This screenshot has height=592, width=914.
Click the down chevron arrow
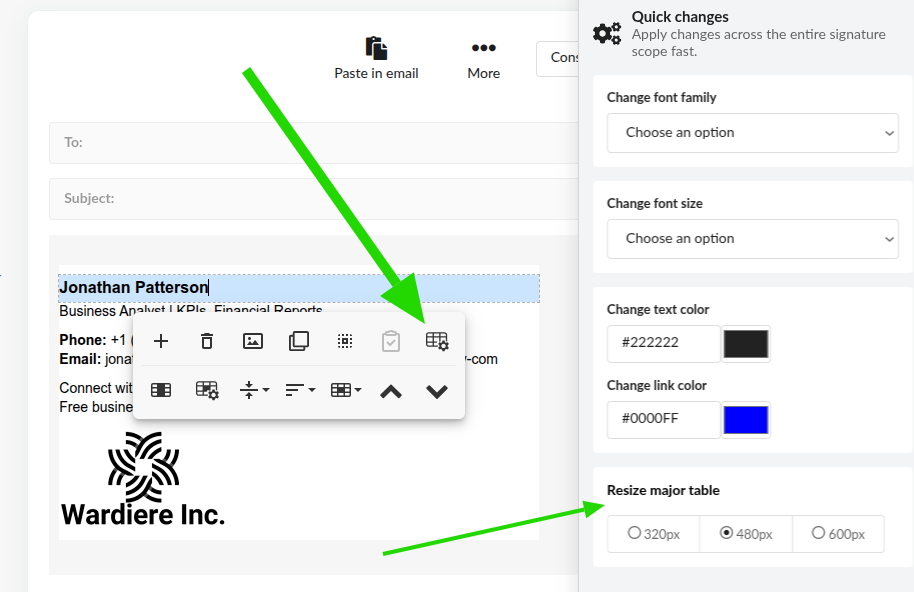tap(437, 391)
